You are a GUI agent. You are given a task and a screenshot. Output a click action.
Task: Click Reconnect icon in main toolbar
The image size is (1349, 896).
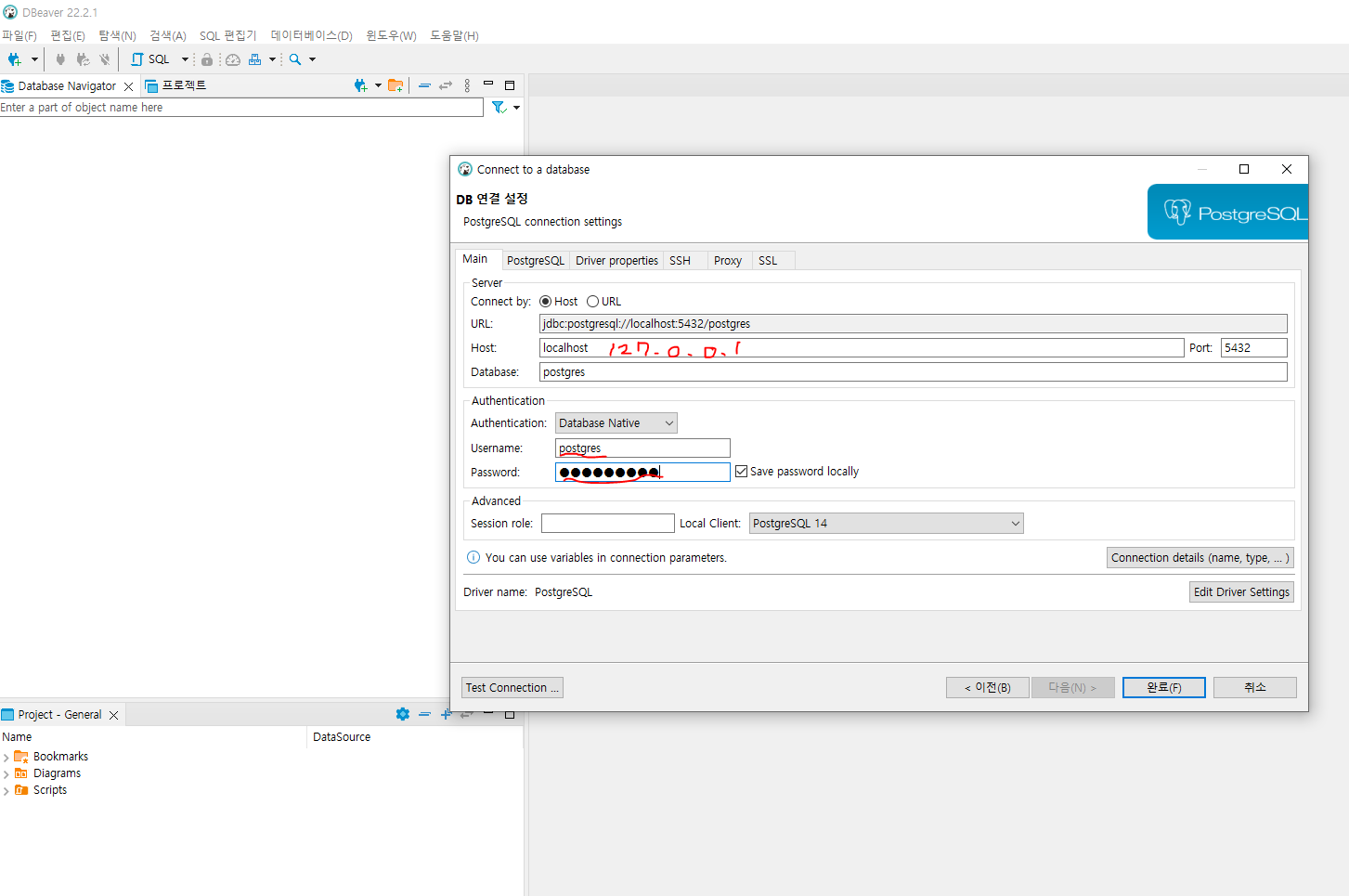[83, 59]
